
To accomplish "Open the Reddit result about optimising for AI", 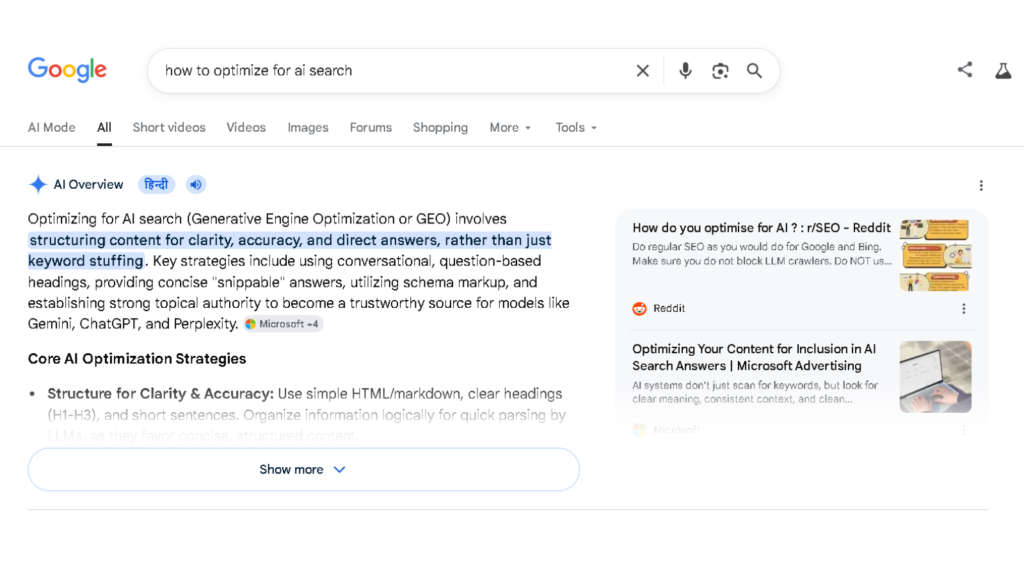I will pos(760,227).
